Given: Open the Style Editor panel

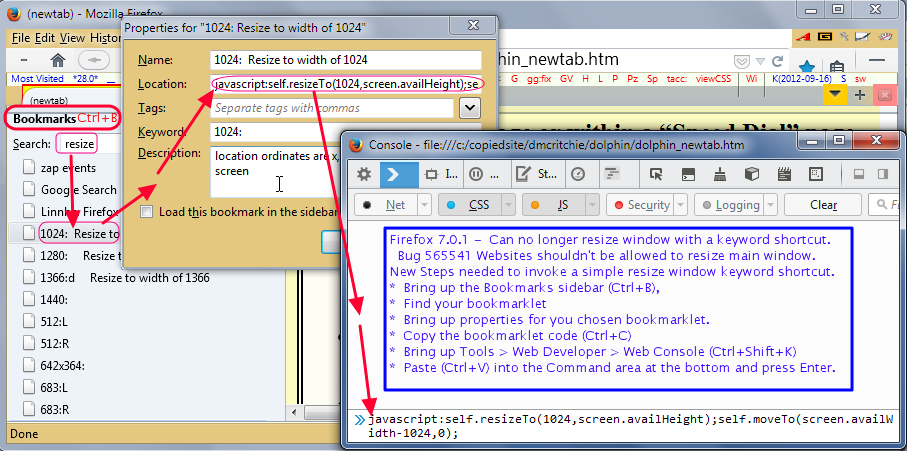Looking at the screenshot, I should tap(535, 174).
